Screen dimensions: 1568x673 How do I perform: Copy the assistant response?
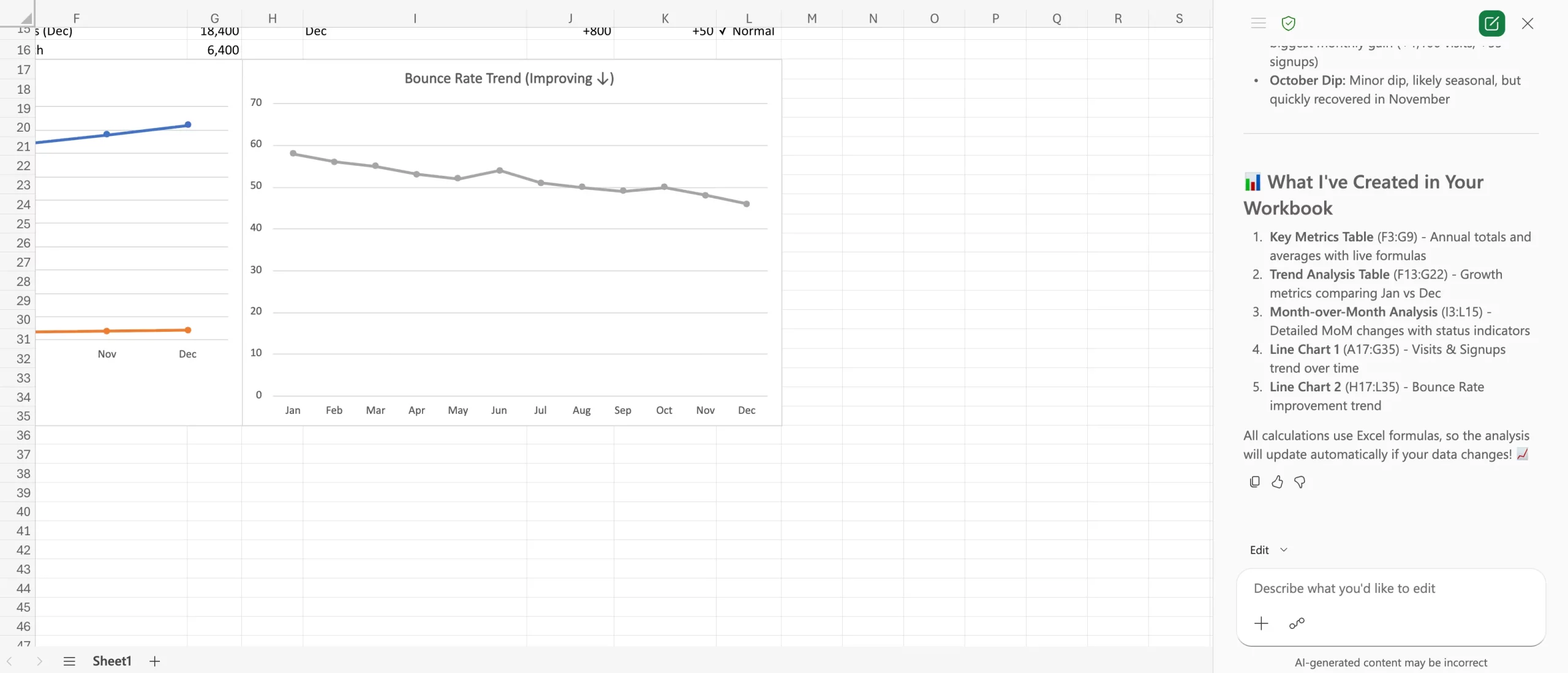click(1254, 482)
